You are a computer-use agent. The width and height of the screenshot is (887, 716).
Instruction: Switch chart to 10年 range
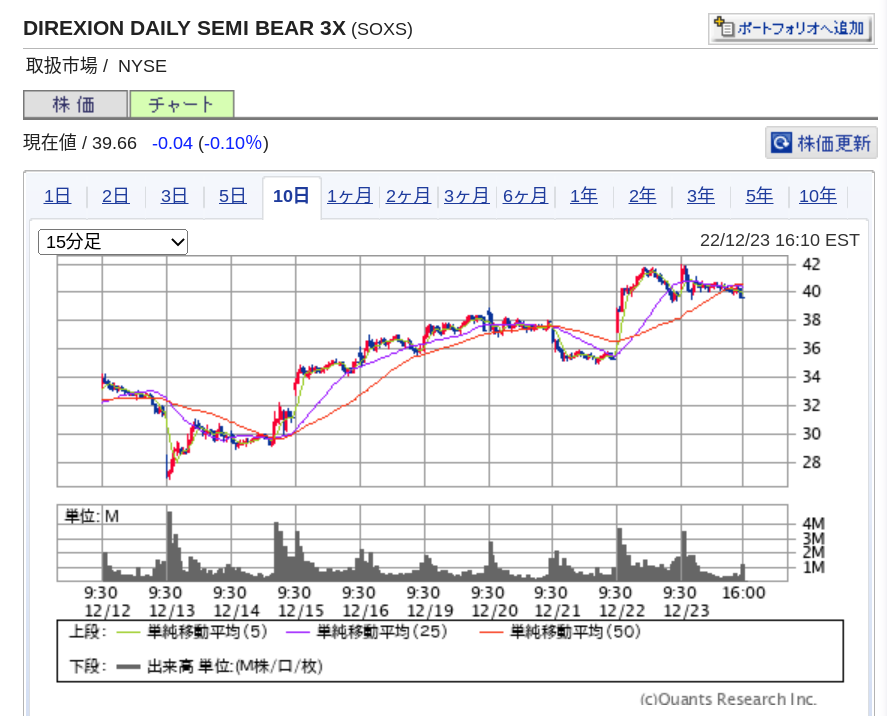817,196
